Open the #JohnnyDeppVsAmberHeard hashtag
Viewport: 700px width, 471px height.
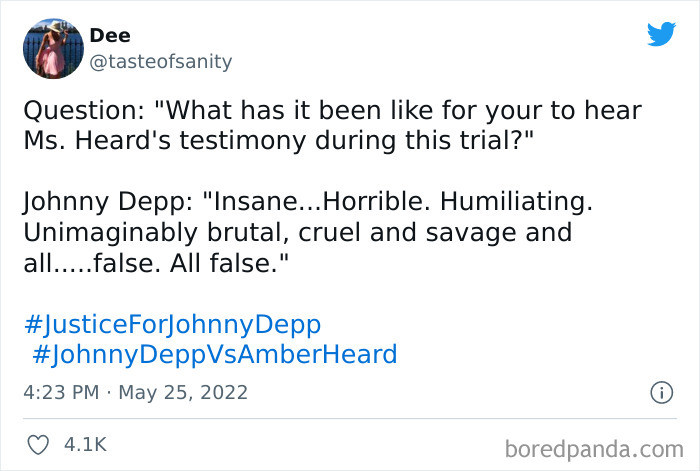pos(215,354)
